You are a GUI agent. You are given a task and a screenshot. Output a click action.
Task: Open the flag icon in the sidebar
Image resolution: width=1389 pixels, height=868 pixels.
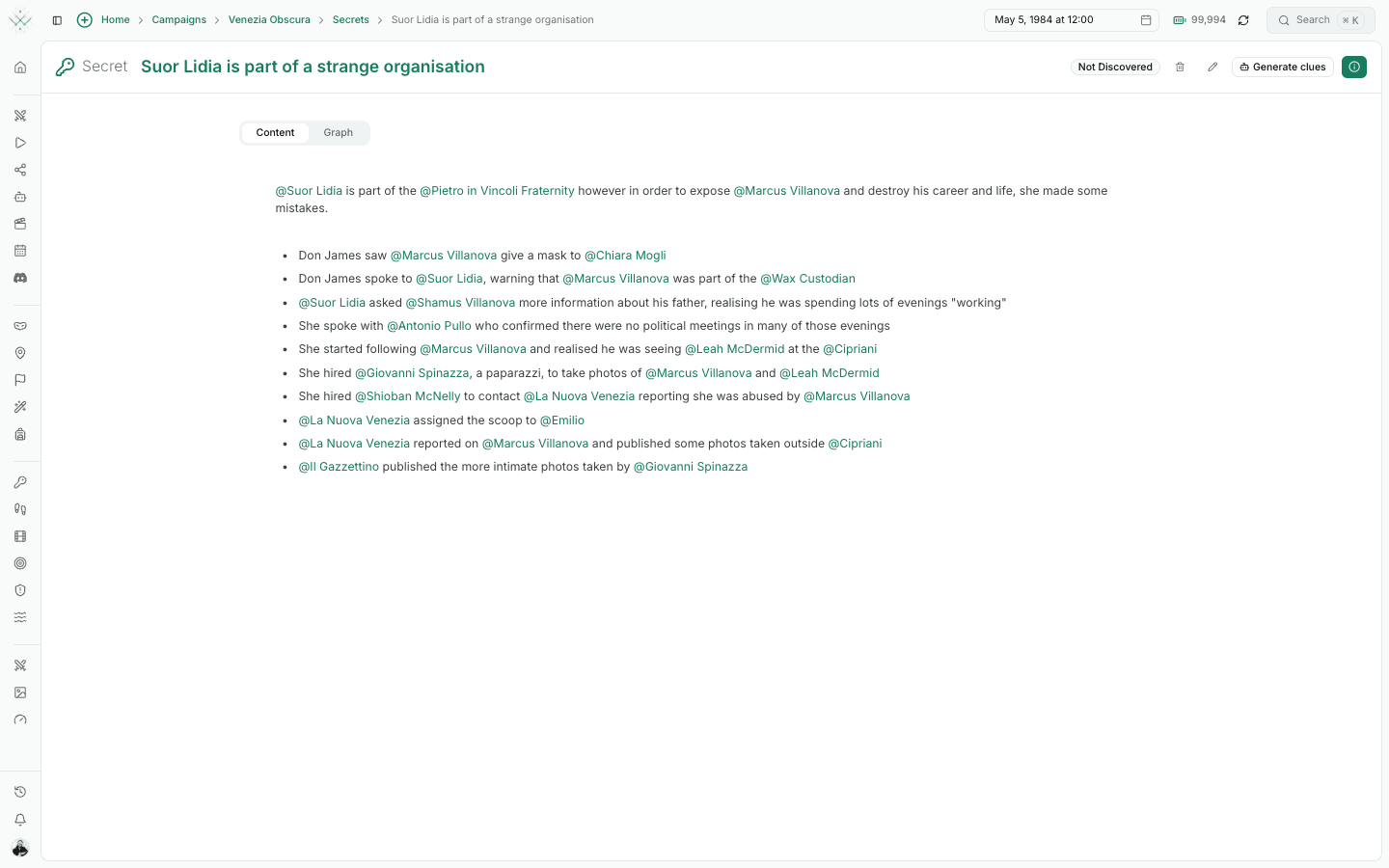[x=20, y=380]
